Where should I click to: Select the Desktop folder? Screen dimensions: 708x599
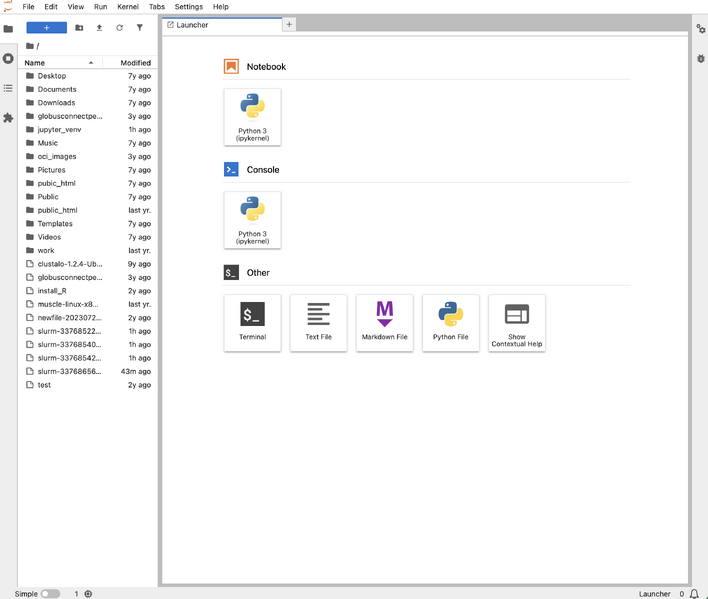coord(88,76)
